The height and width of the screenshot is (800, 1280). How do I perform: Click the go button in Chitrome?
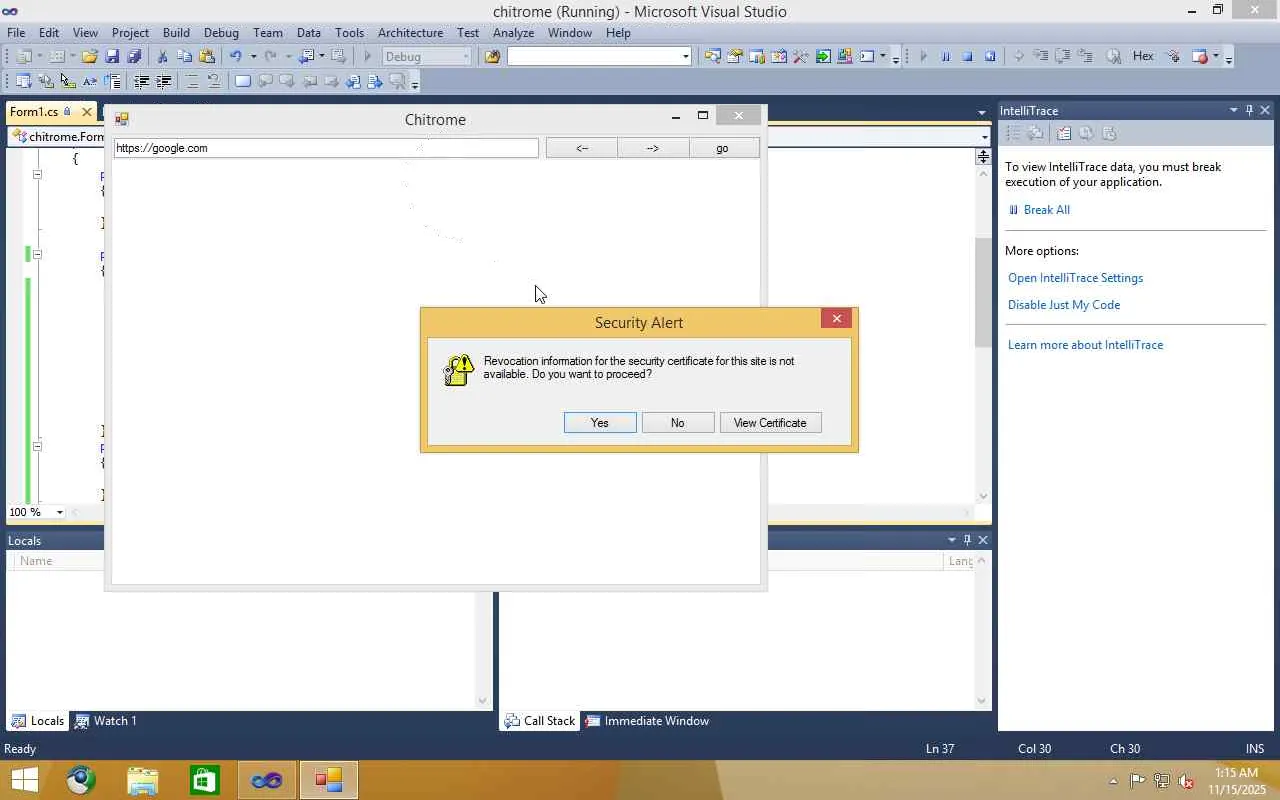[x=722, y=148]
